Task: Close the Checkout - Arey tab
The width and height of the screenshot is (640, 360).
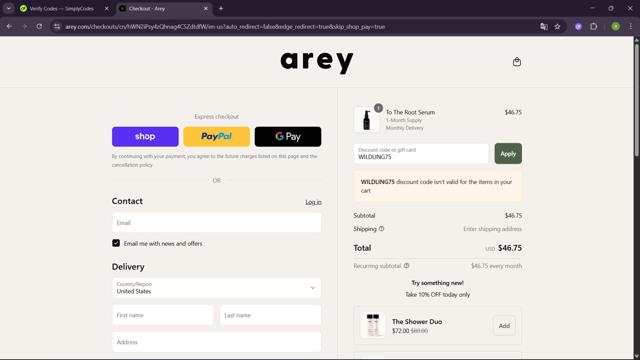Action: click(206, 8)
